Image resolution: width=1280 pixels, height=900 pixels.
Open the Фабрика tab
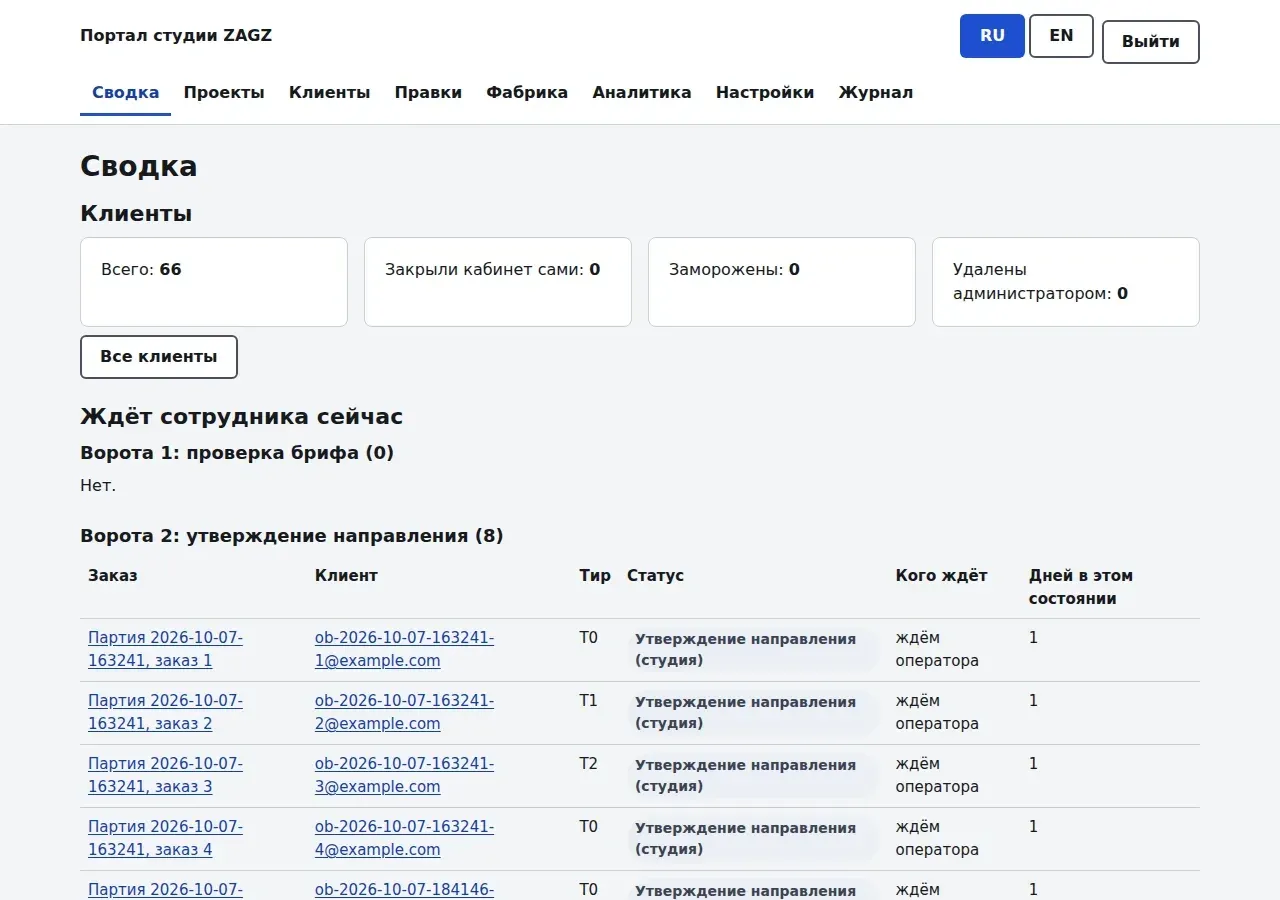pyautogui.click(x=527, y=93)
